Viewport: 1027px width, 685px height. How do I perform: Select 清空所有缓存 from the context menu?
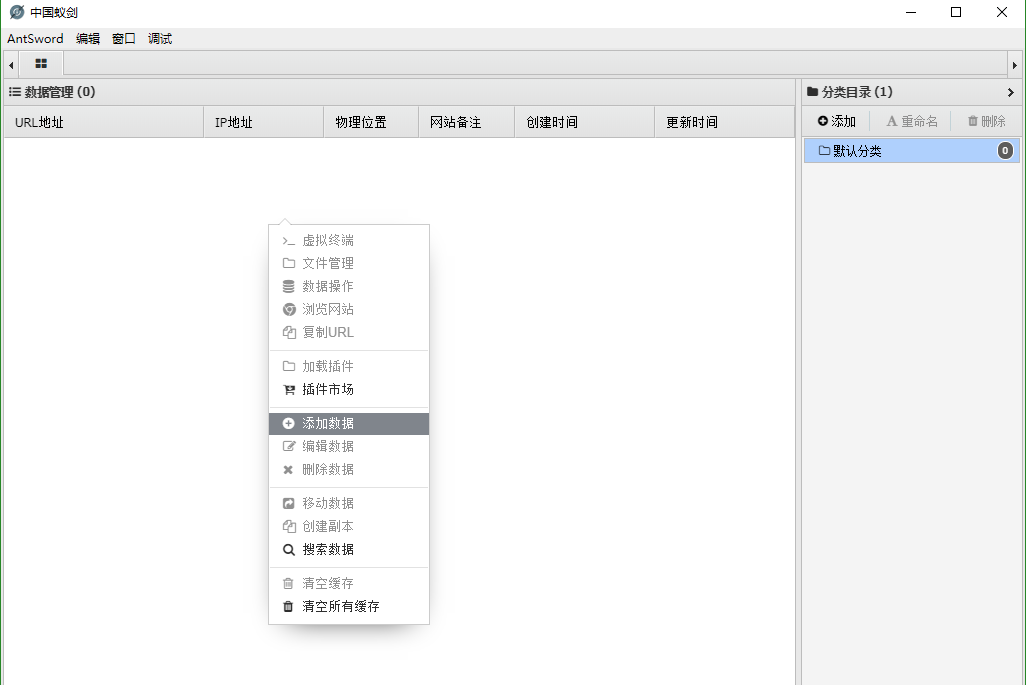click(348, 606)
